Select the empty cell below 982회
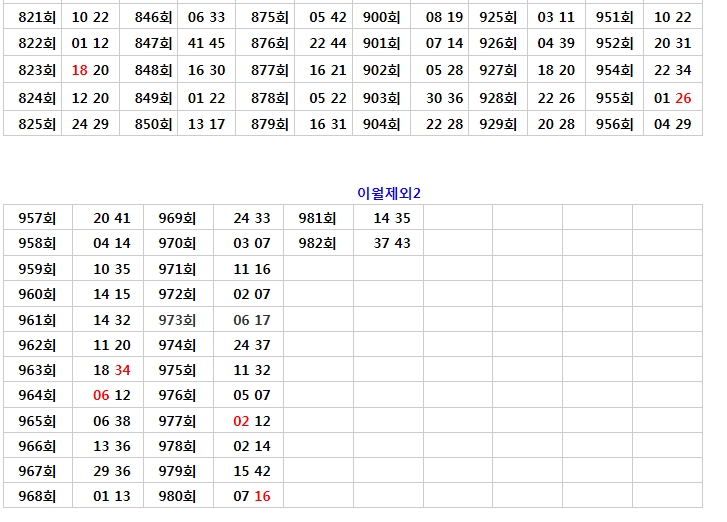 click(317, 269)
